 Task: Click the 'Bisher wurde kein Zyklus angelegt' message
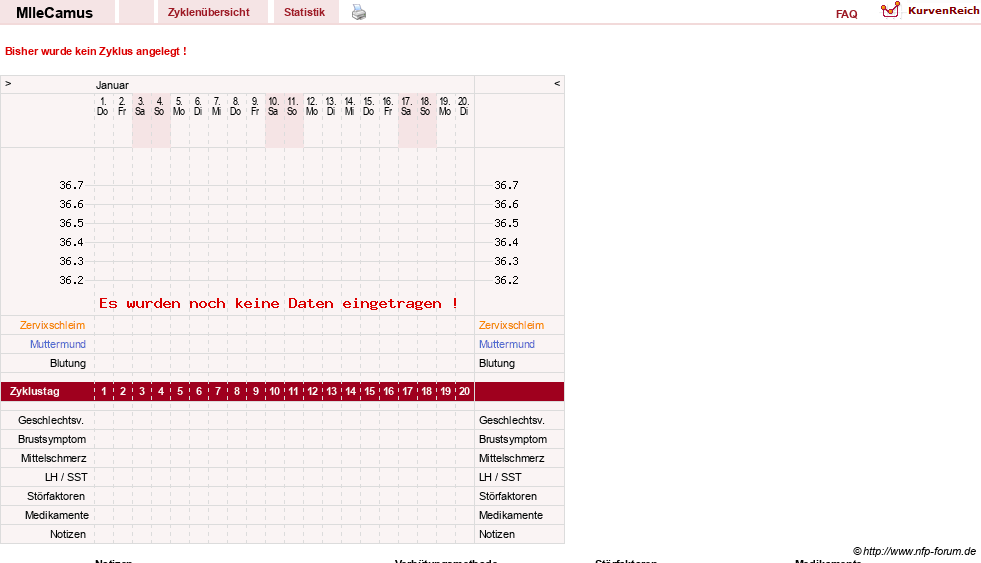click(96, 51)
